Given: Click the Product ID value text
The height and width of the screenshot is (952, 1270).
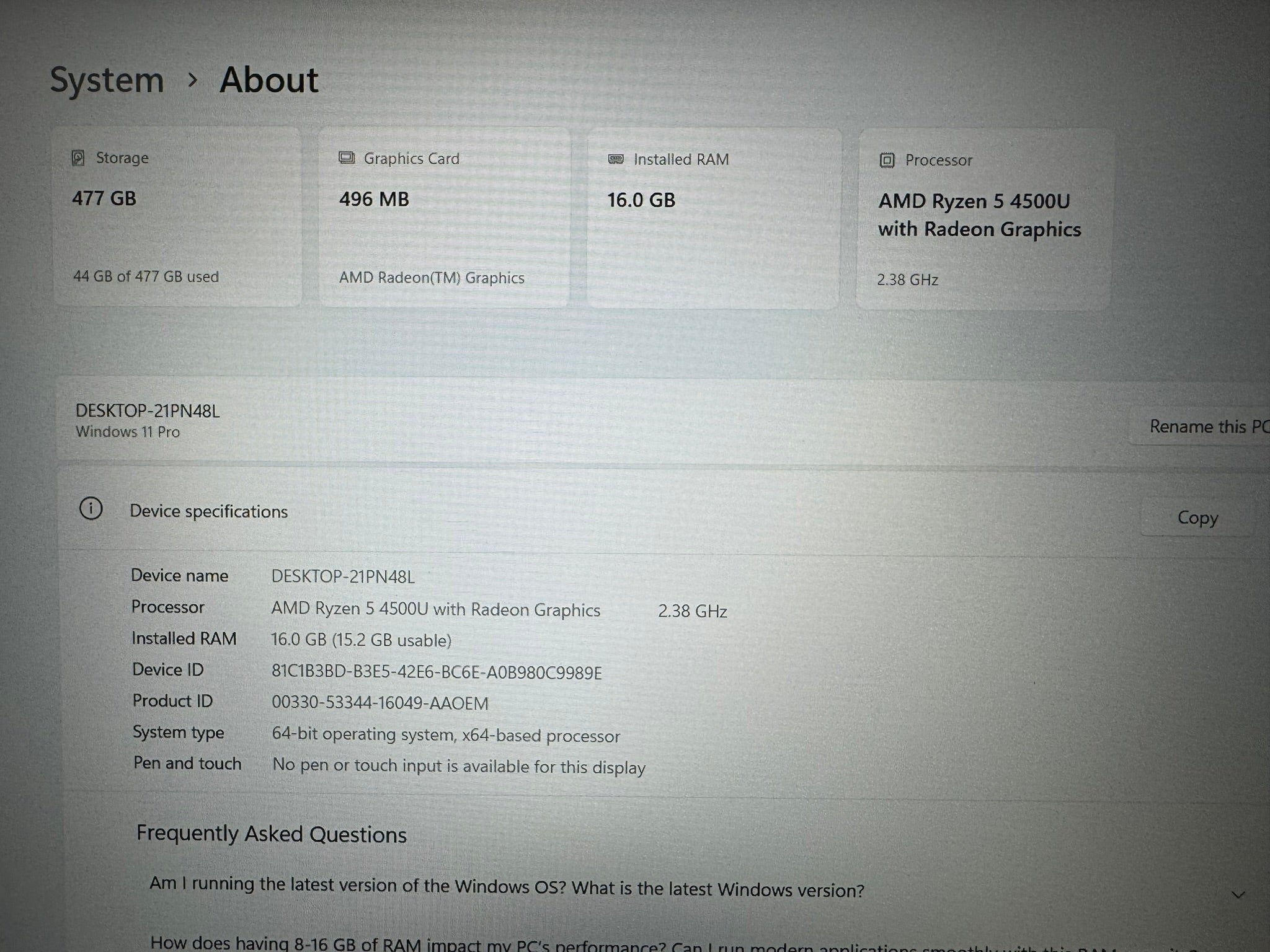Looking at the screenshot, I should 380,703.
